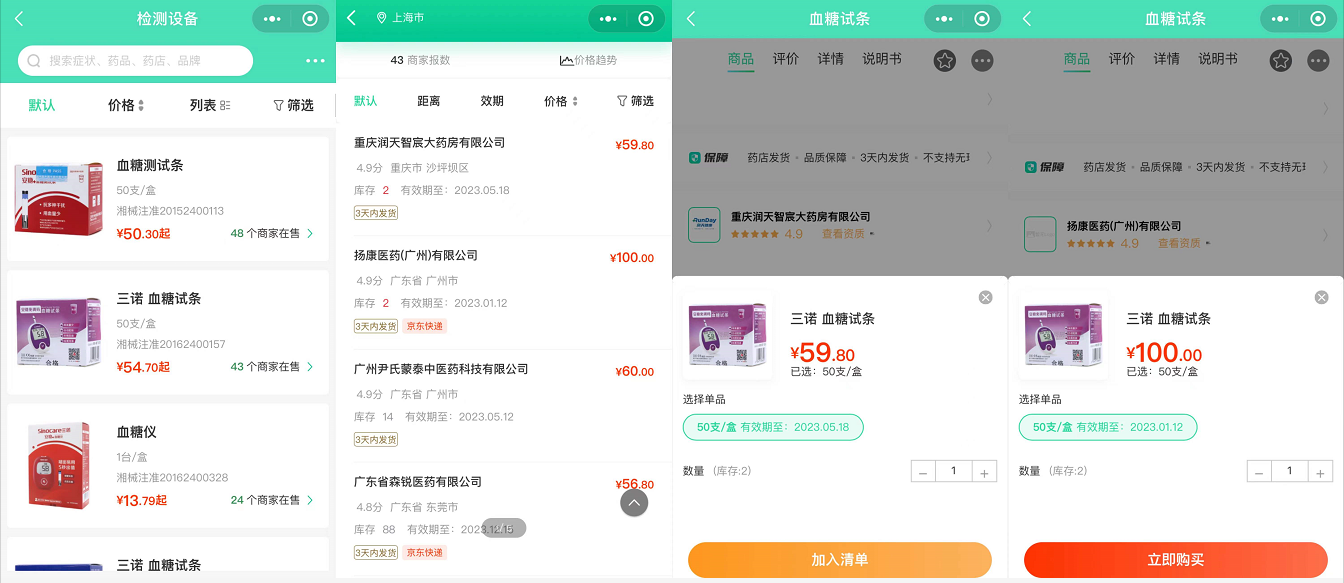Click quantity field in ¥59.80 popup
This screenshot has height=583, width=1344.
[x=954, y=471]
